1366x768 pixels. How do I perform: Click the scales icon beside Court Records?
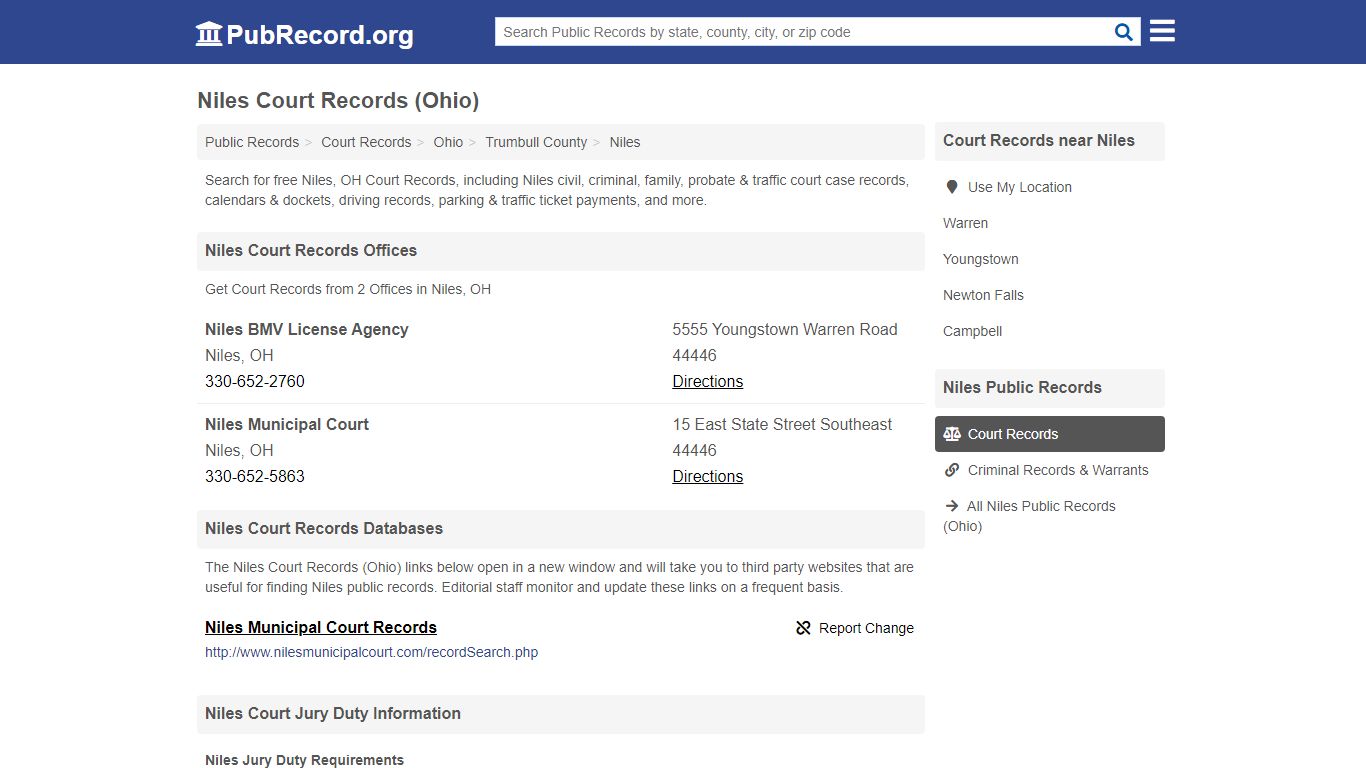(x=952, y=434)
